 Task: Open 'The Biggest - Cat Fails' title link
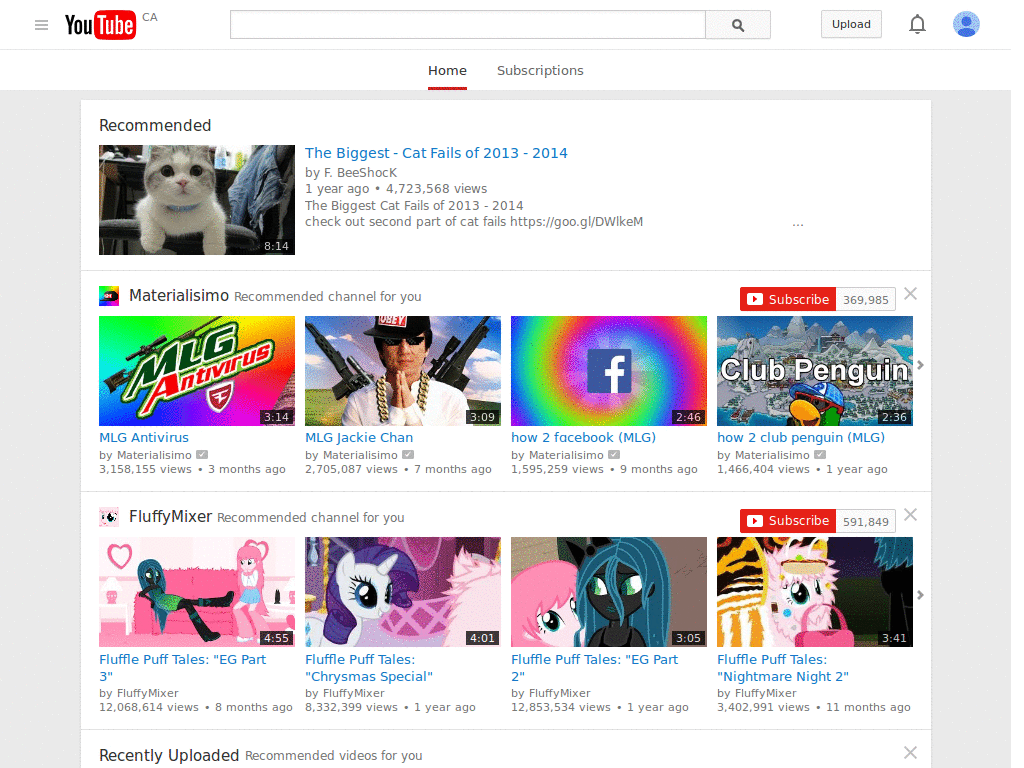coord(436,153)
